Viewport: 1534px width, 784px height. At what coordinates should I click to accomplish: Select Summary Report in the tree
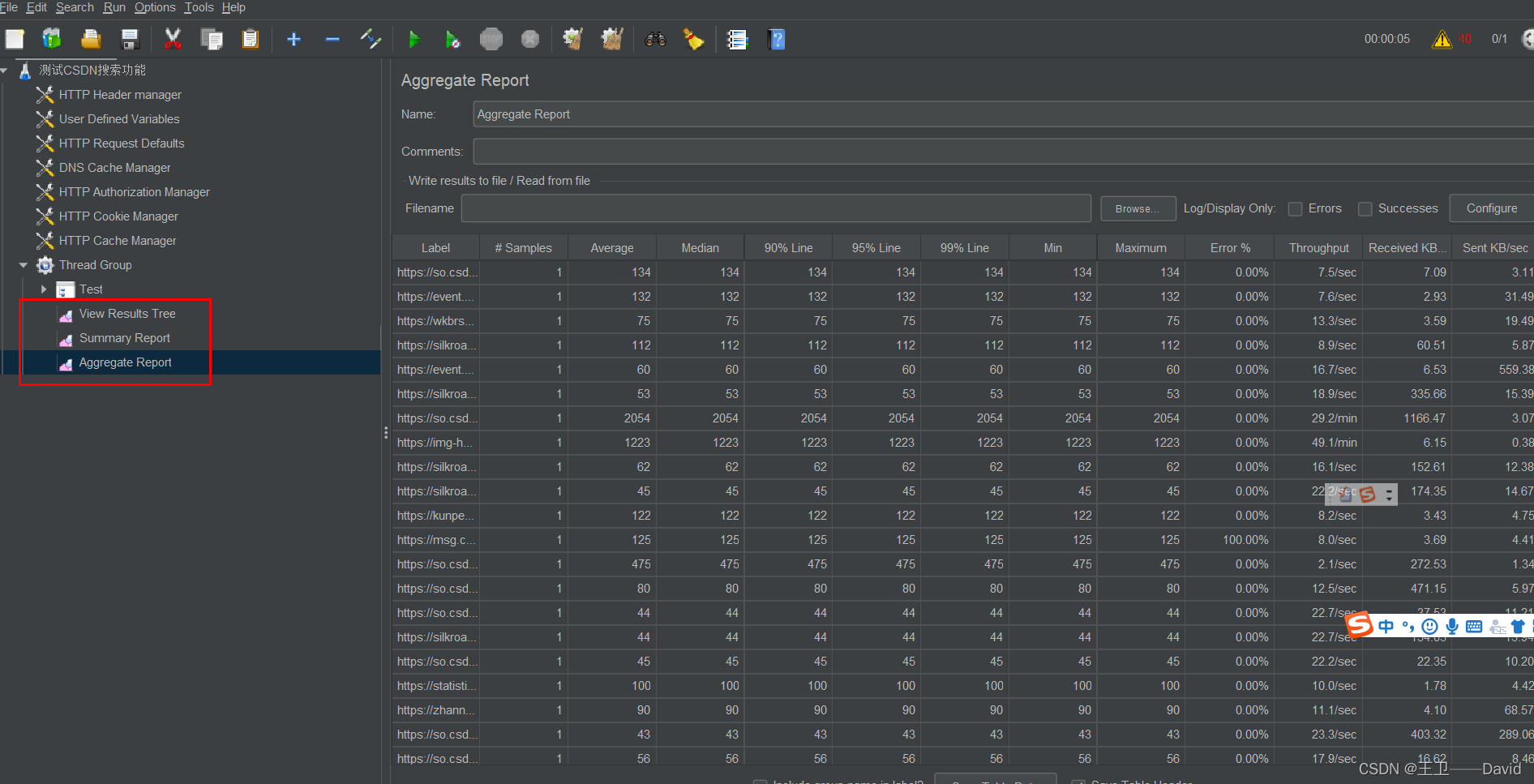(x=124, y=338)
